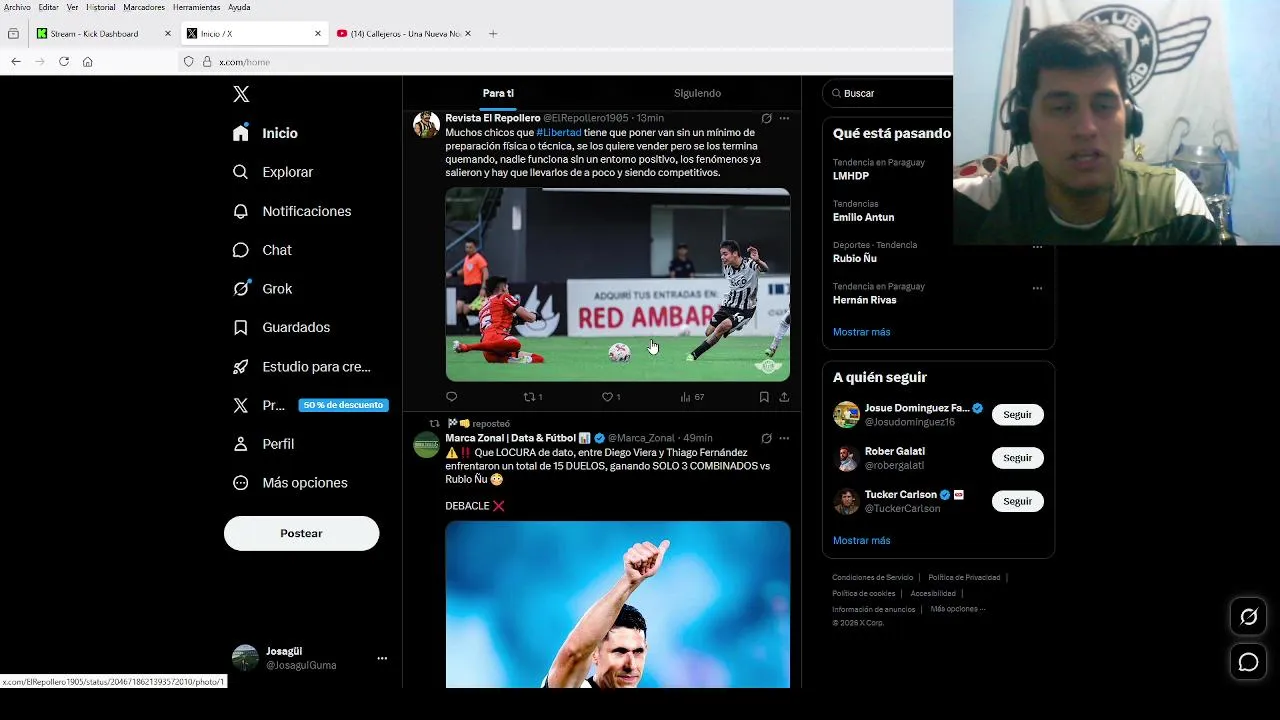Open account menu dots next to Josagül
This screenshot has height=720, width=1280.
[x=382, y=658]
